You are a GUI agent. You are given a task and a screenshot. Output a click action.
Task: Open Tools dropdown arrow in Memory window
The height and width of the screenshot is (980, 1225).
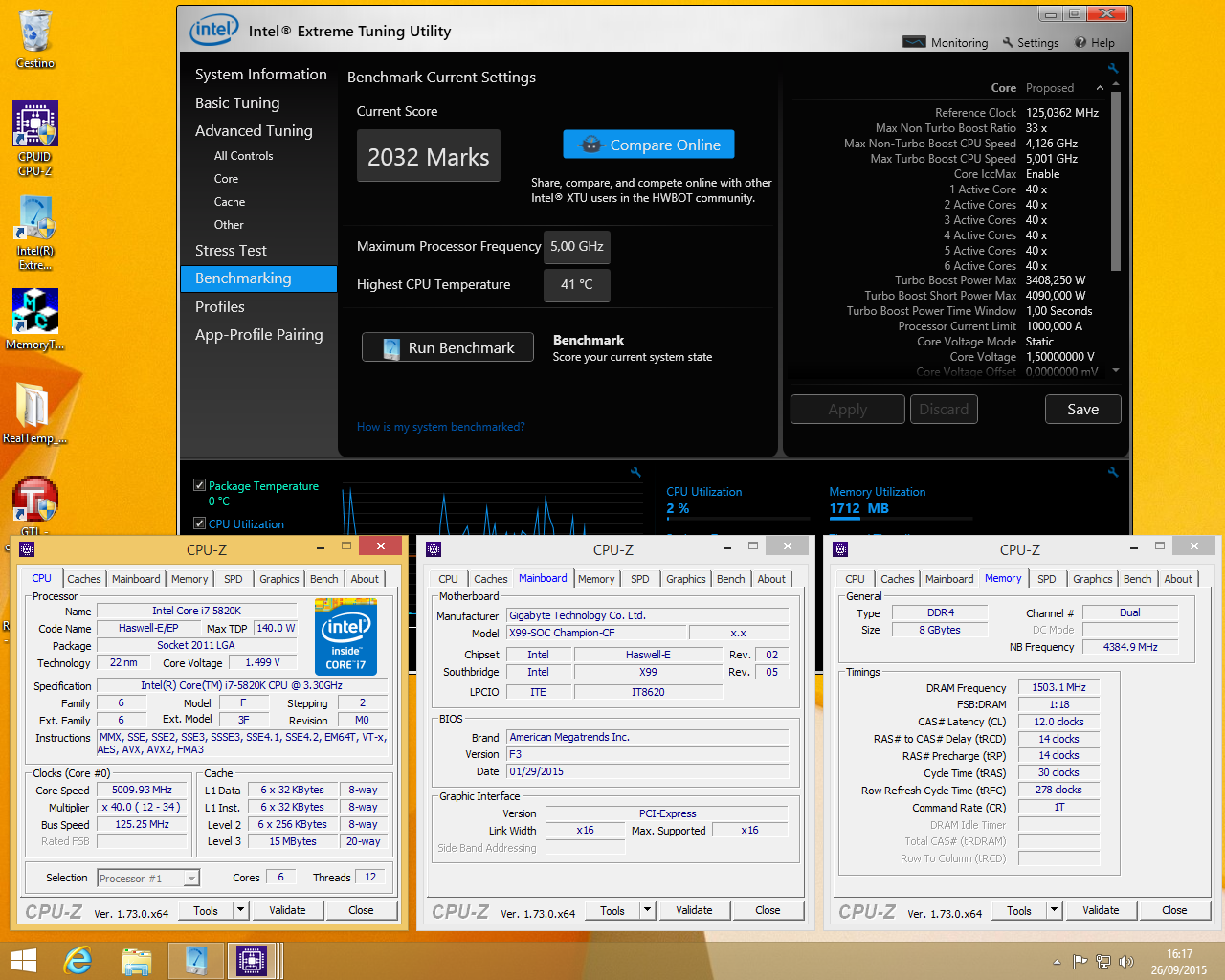click(x=1054, y=910)
